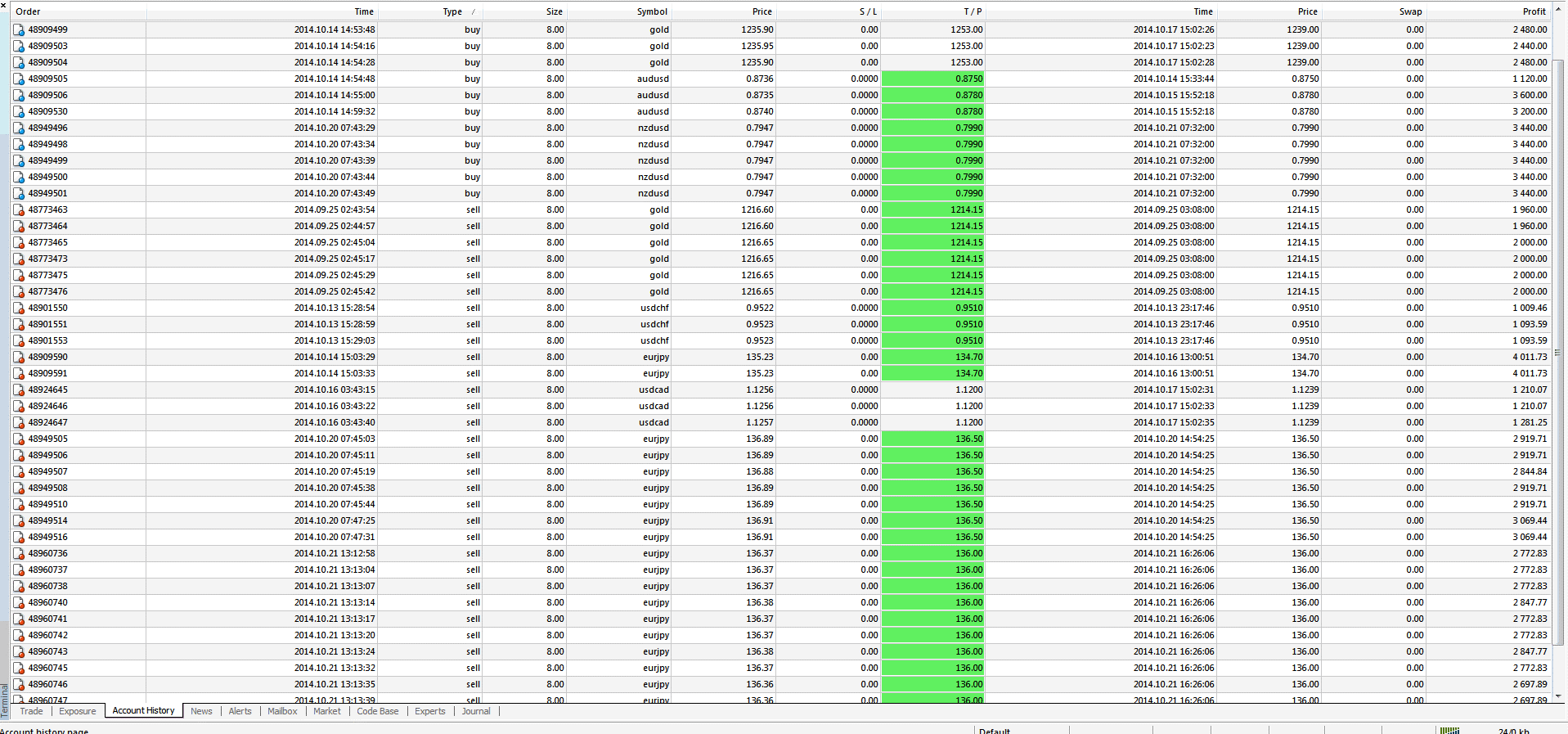Select the Default profile in the status bar
The width and height of the screenshot is (1568, 734).
[x=995, y=730]
